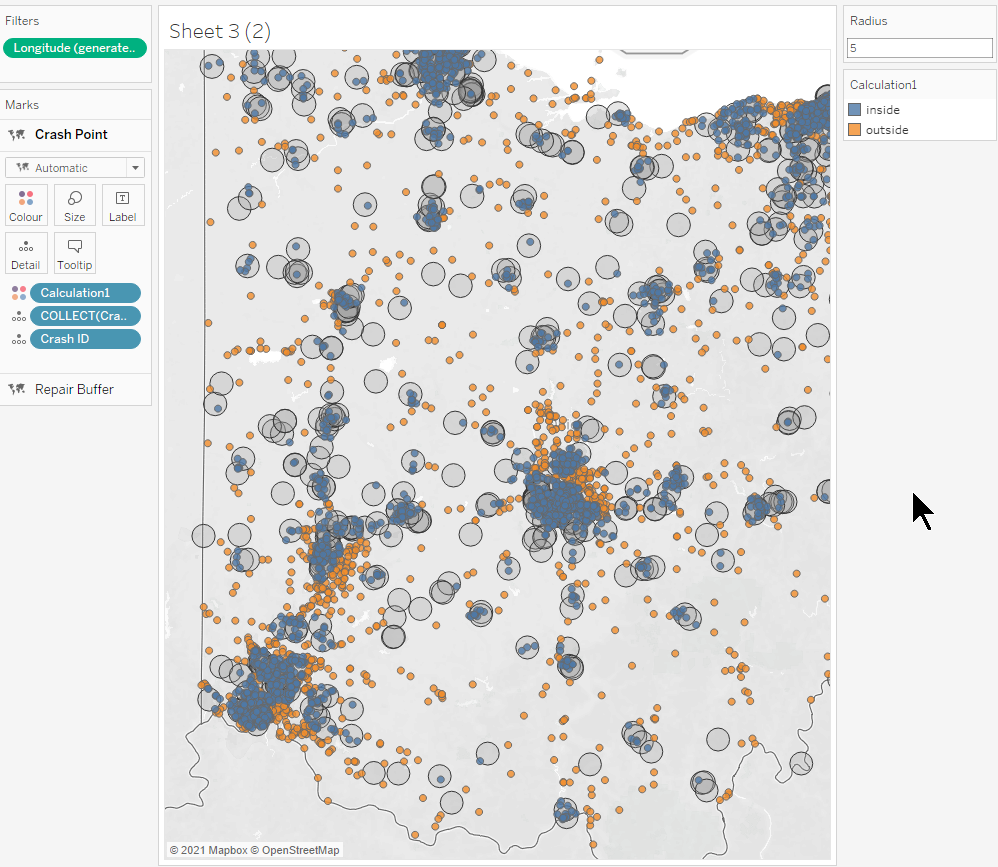Click the Sheet 3 (2) title
This screenshot has width=998, height=867.
[x=220, y=31]
